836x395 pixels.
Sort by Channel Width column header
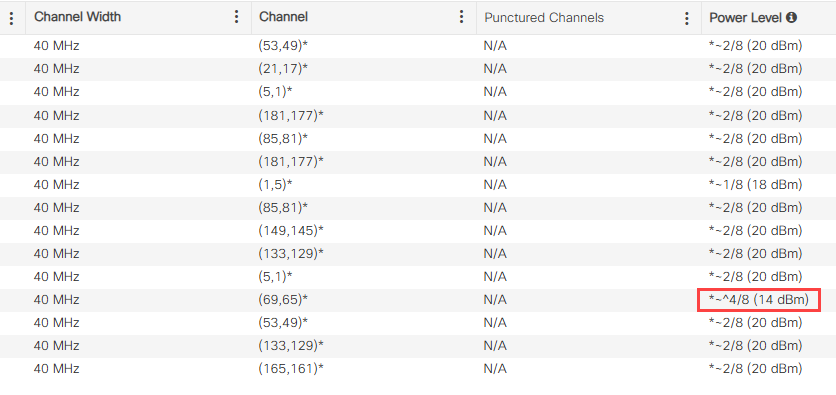pyautogui.click(x=77, y=17)
